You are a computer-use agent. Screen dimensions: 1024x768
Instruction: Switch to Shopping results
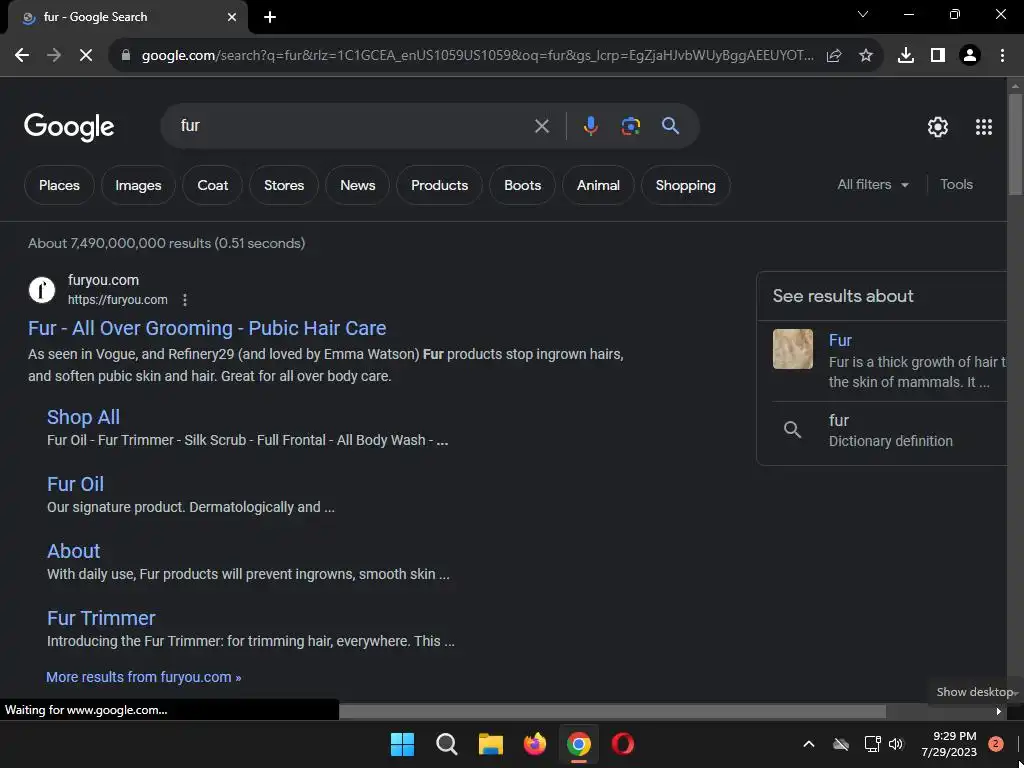tap(686, 185)
